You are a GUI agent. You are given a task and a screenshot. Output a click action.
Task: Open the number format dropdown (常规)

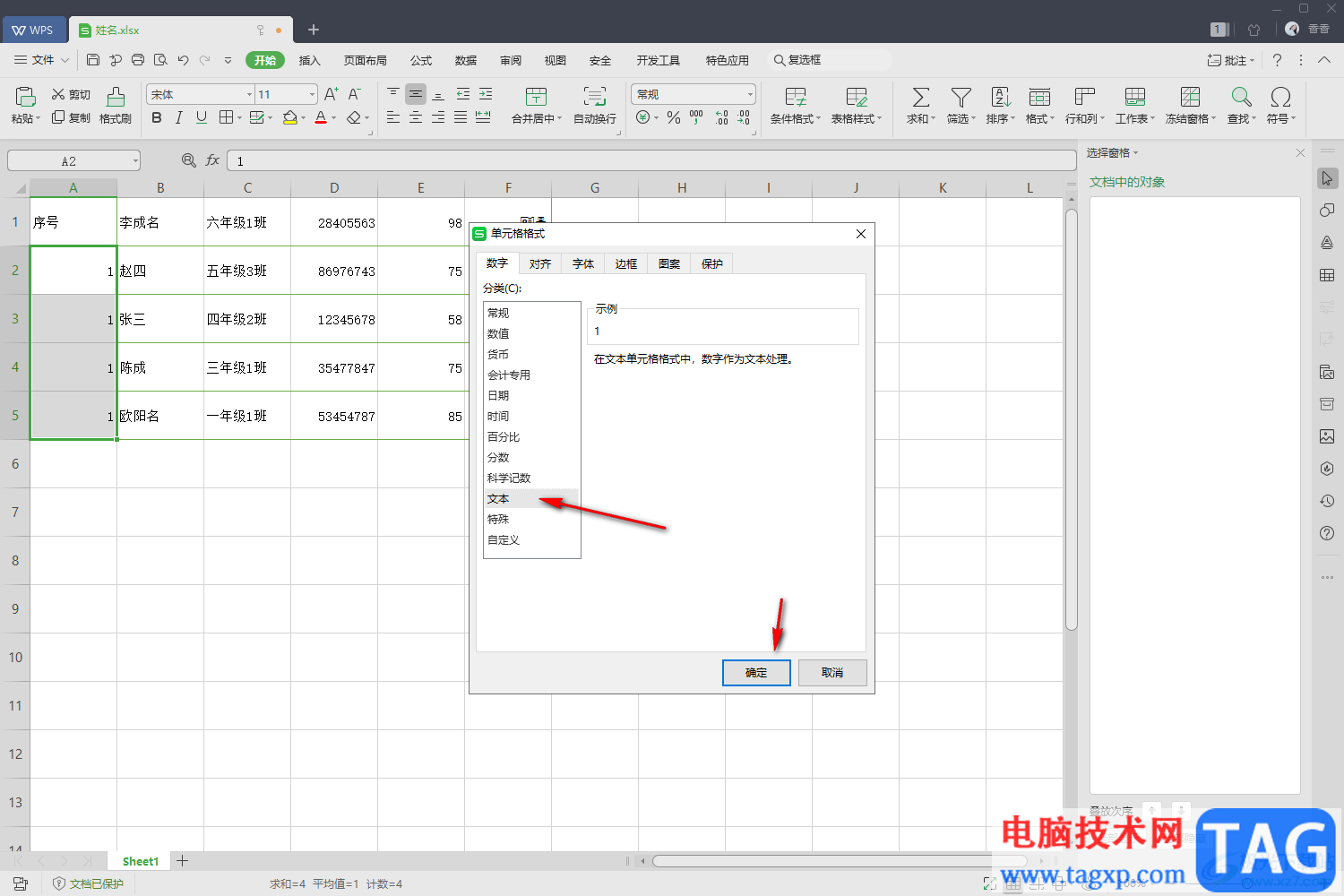pyautogui.click(x=750, y=94)
